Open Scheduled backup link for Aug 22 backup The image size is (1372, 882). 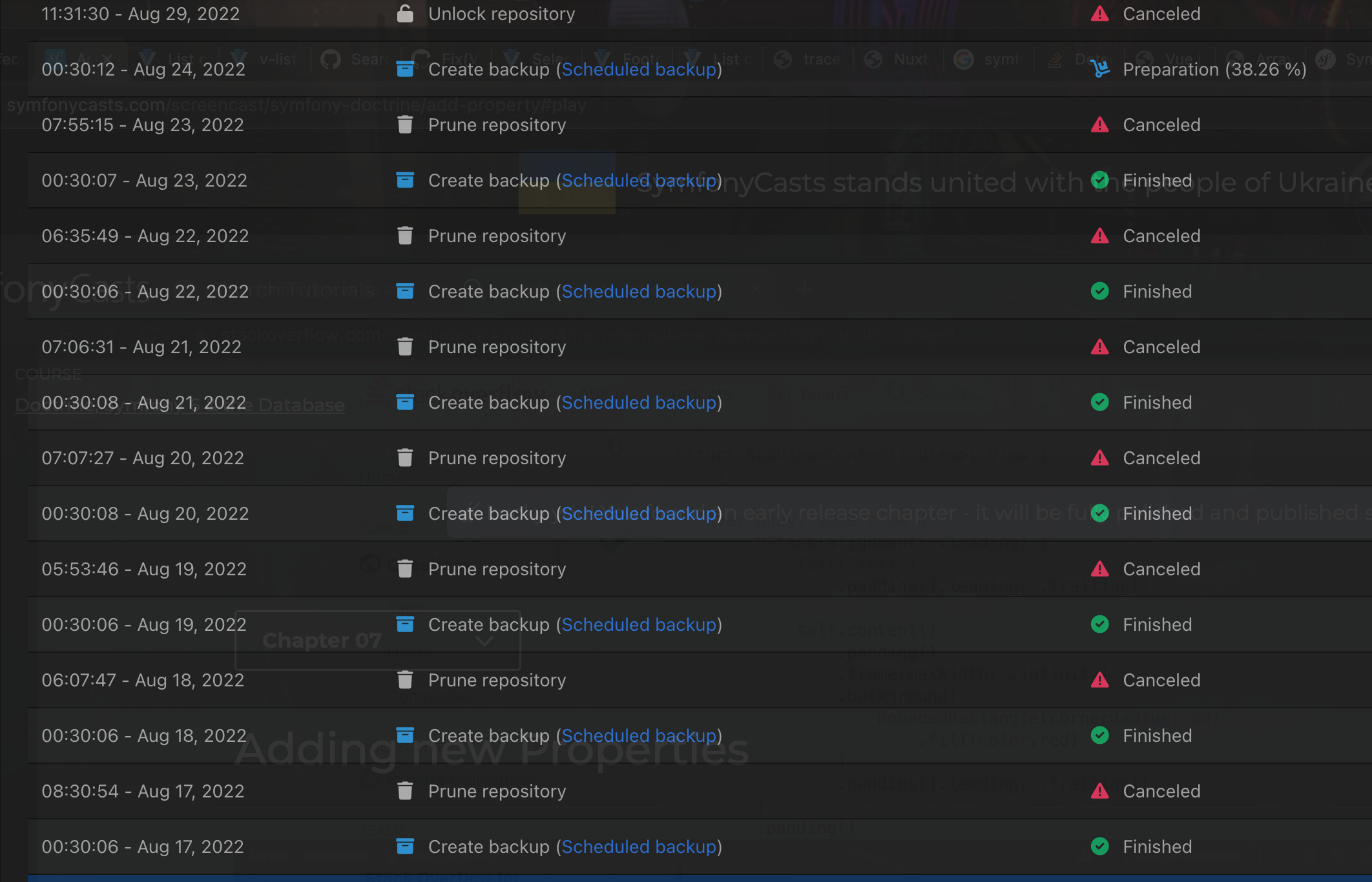639,291
